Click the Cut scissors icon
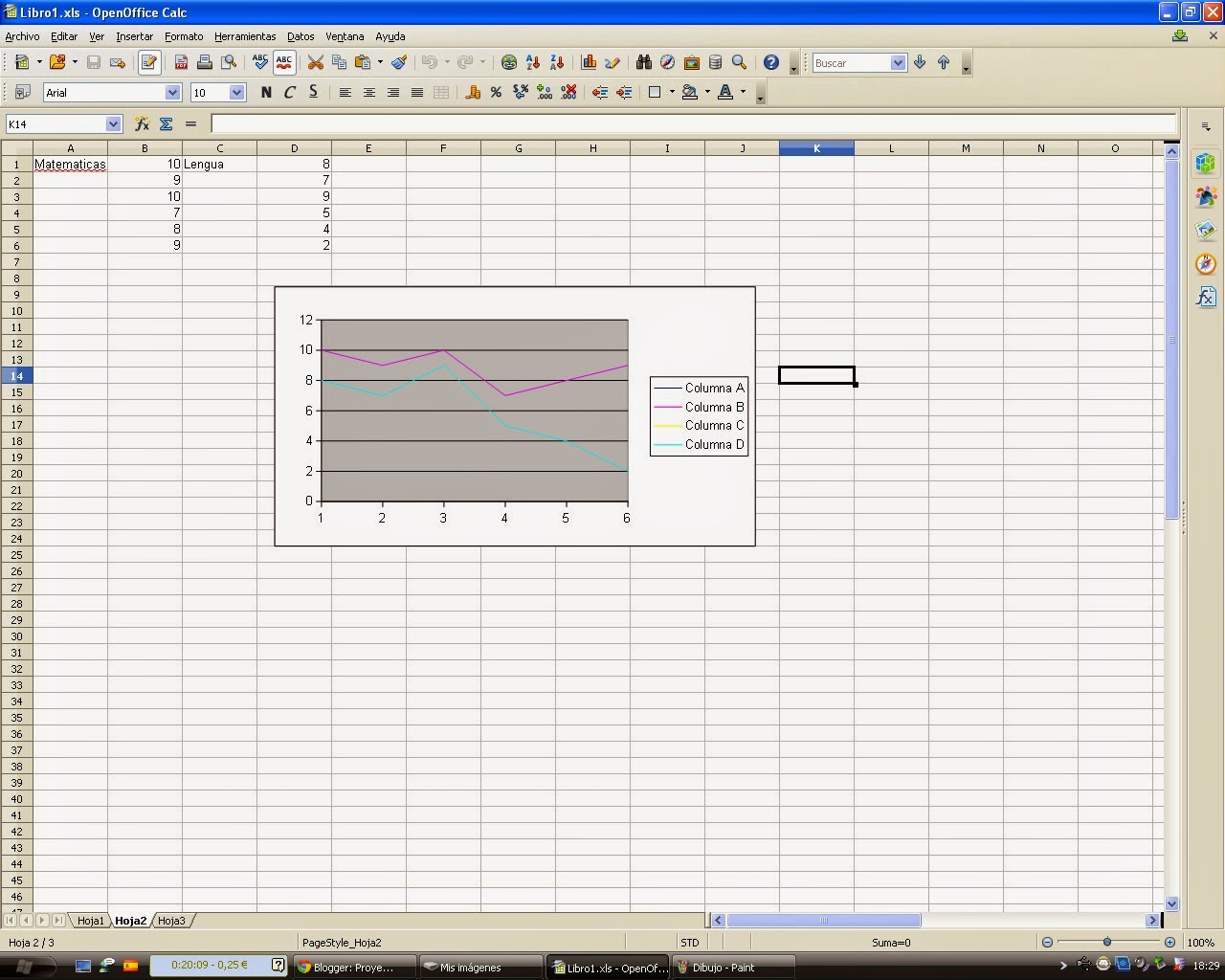Screen dimensions: 1225x980 [x=315, y=62]
